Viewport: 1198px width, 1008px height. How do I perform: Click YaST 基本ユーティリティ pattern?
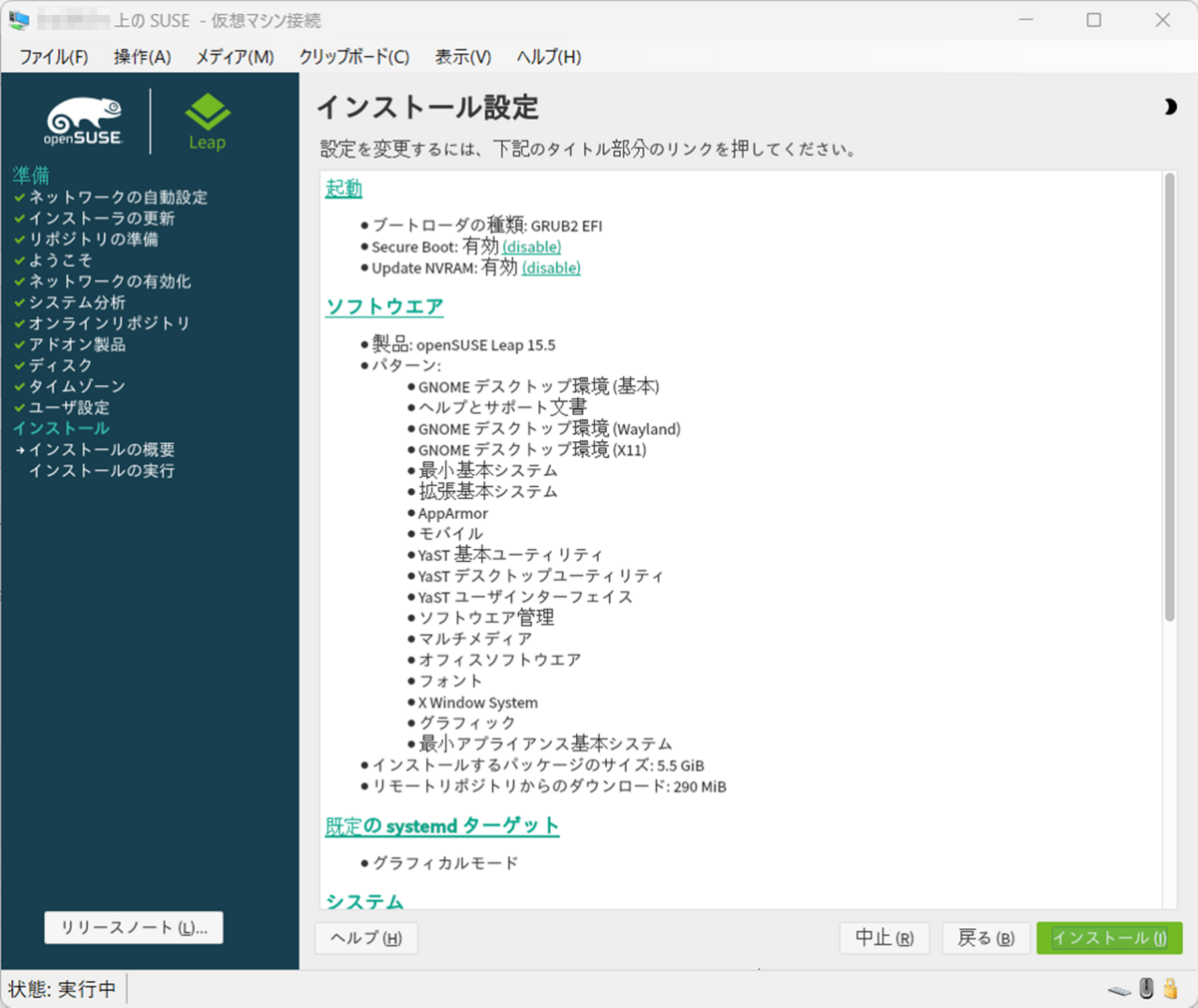click(510, 555)
